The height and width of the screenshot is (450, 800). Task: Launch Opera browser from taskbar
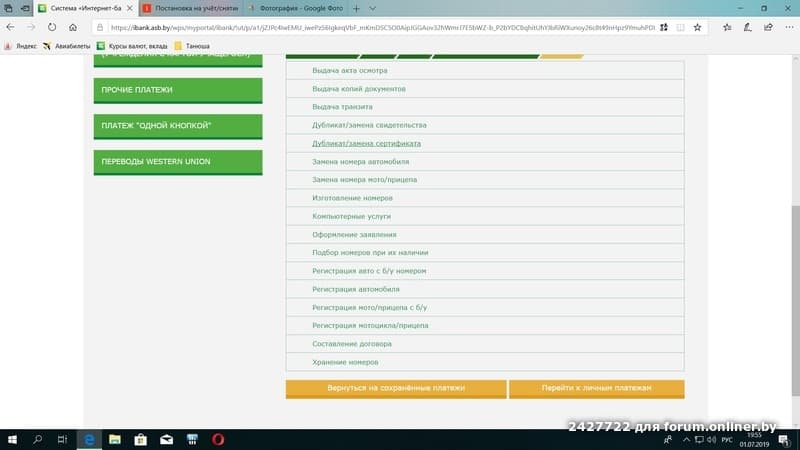coord(218,439)
